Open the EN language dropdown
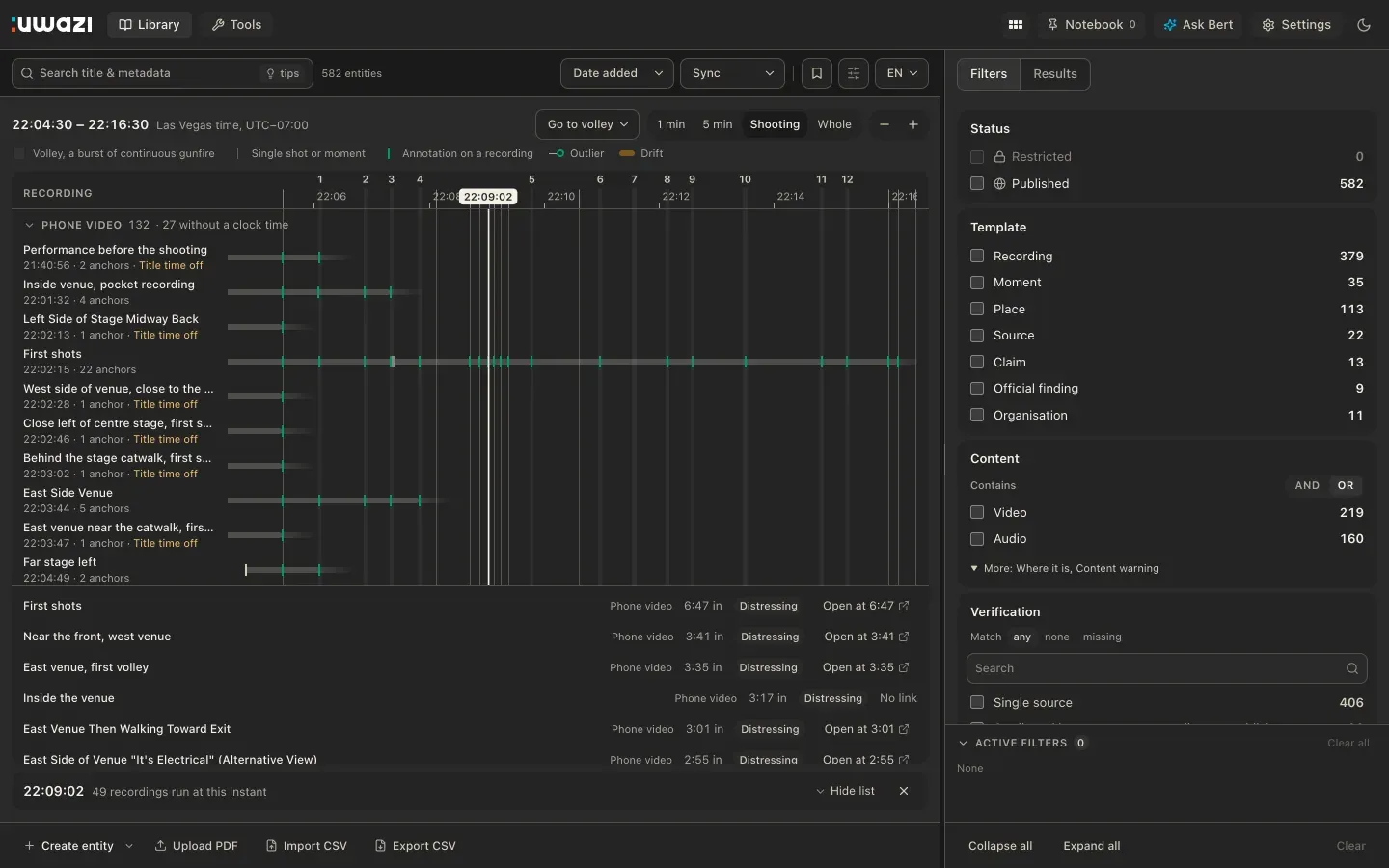The height and width of the screenshot is (868, 1389). pos(902,73)
